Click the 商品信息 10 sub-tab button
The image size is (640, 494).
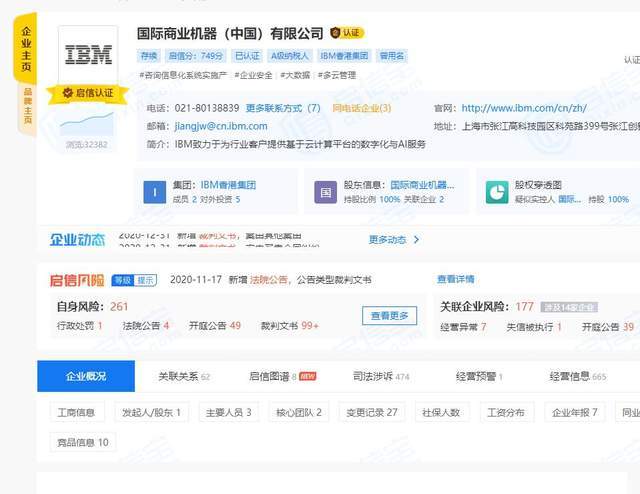coord(83,442)
